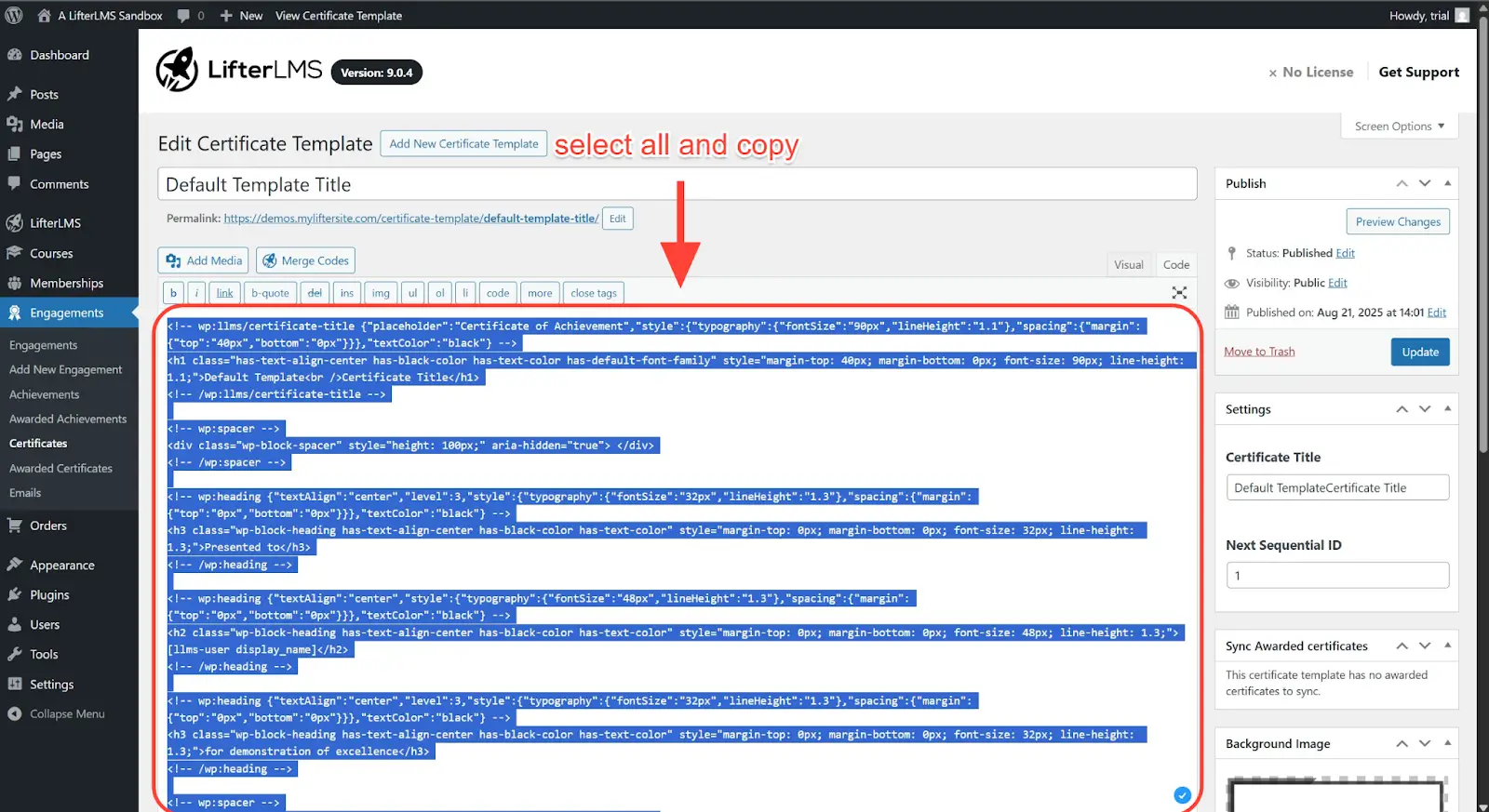Screen dimensions: 1489x812
Task: Click the user avatar in admin bar
Action: coord(1462,15)
